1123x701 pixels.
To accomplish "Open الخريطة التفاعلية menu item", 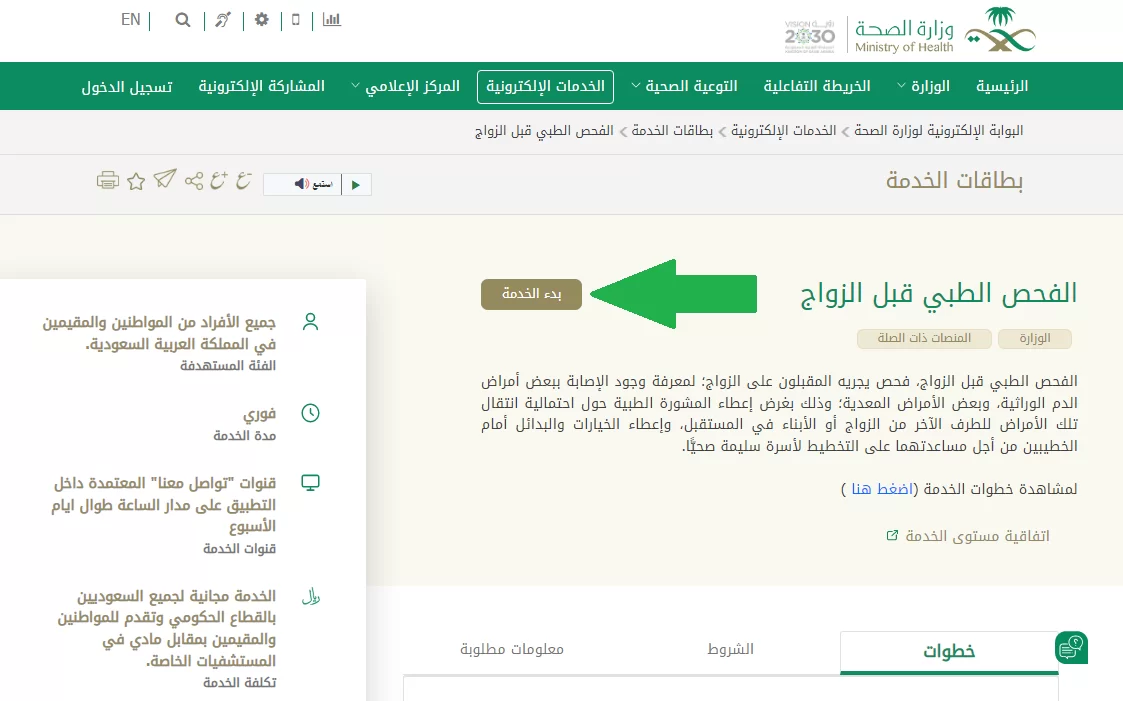I will tap(816, 86).
